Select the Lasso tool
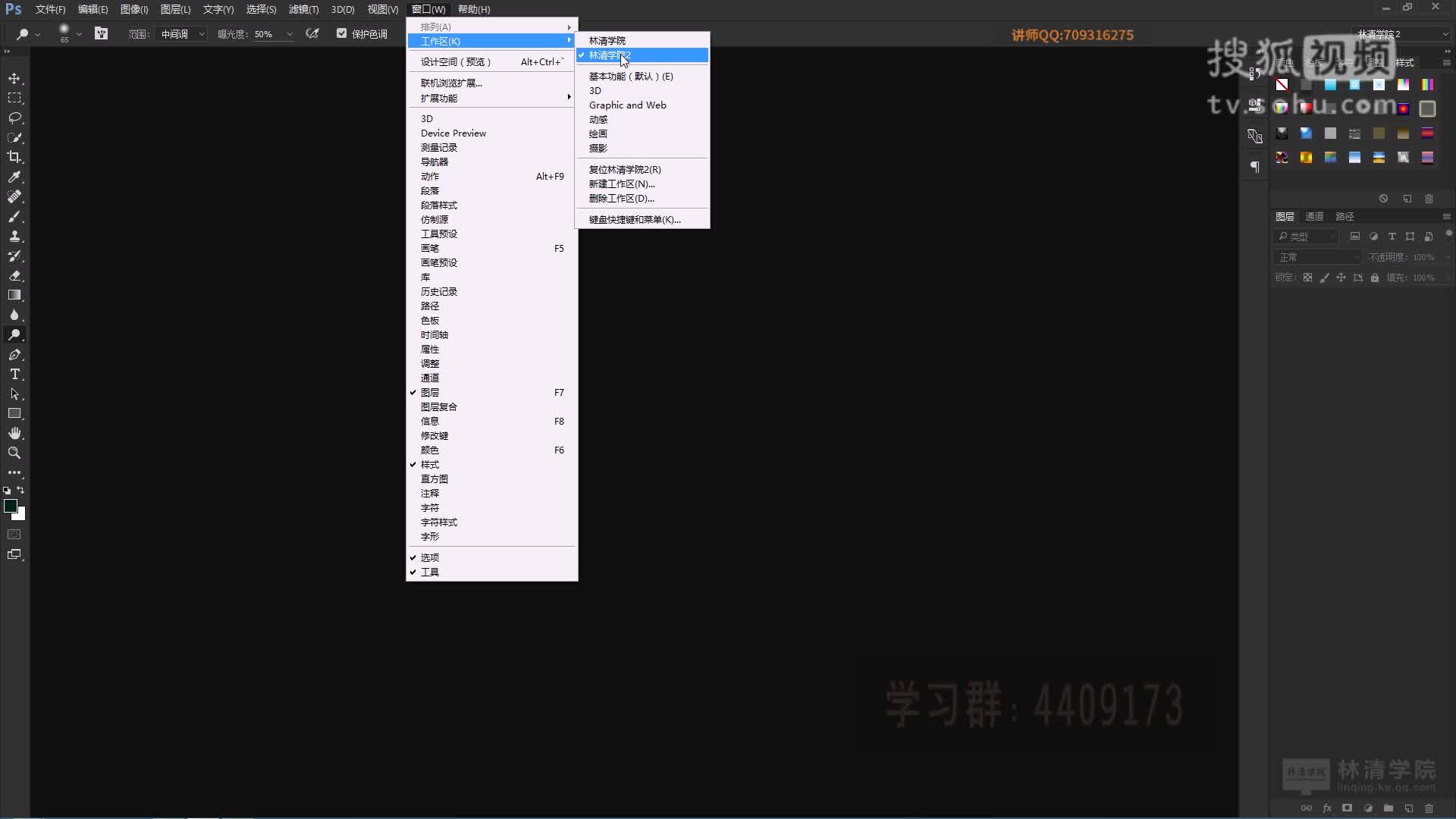Screen dimensions: 1456x819 point(14,118)
